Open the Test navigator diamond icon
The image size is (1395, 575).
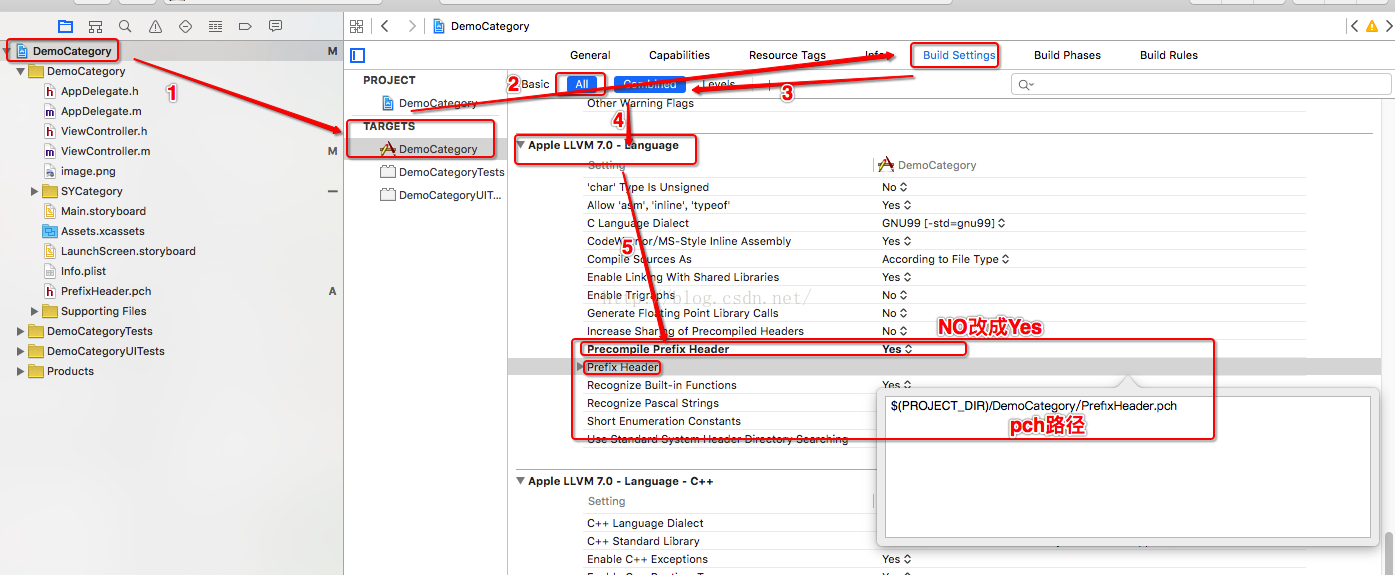[185, 26]
